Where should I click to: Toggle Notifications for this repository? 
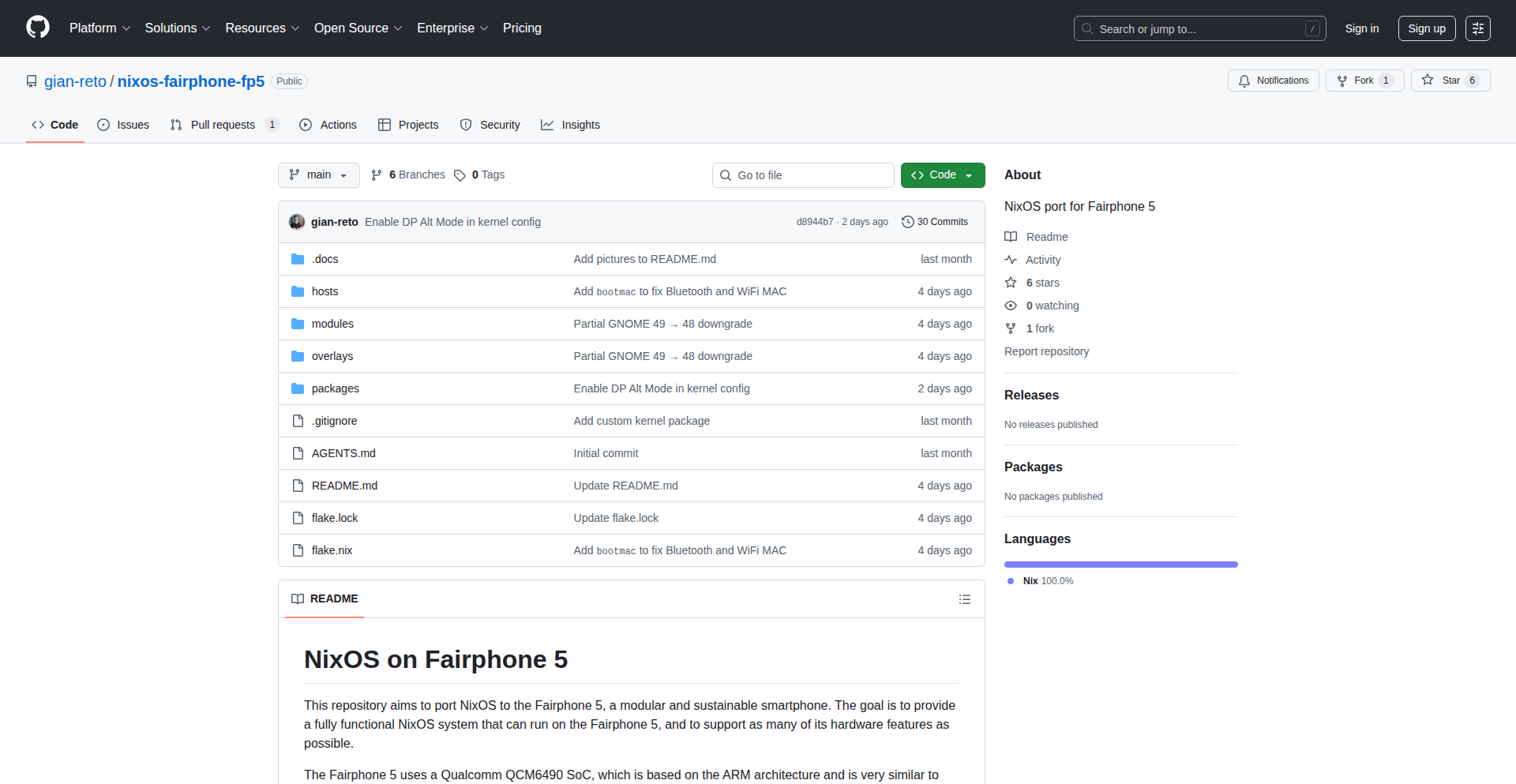click(x=1273, y=81)
